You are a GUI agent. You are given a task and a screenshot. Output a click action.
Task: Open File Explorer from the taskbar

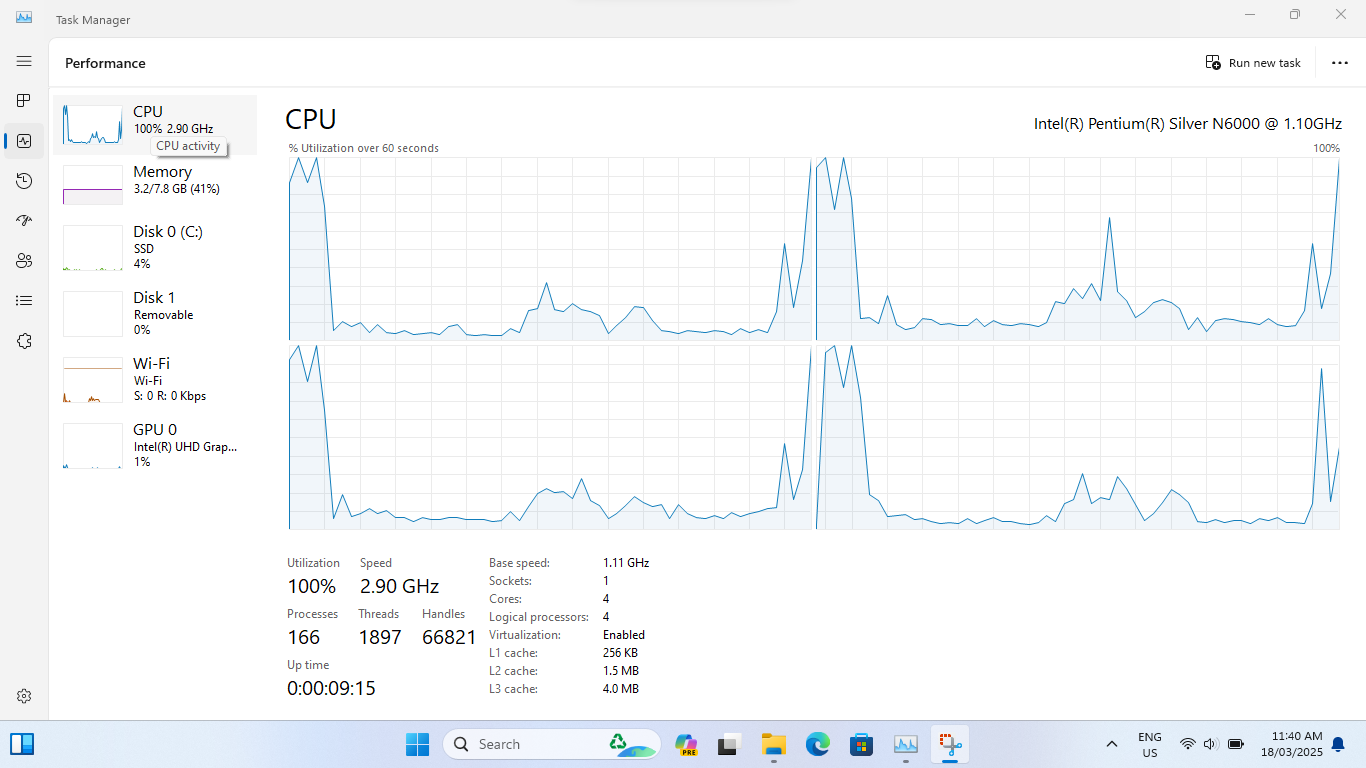tap(773, 744)
